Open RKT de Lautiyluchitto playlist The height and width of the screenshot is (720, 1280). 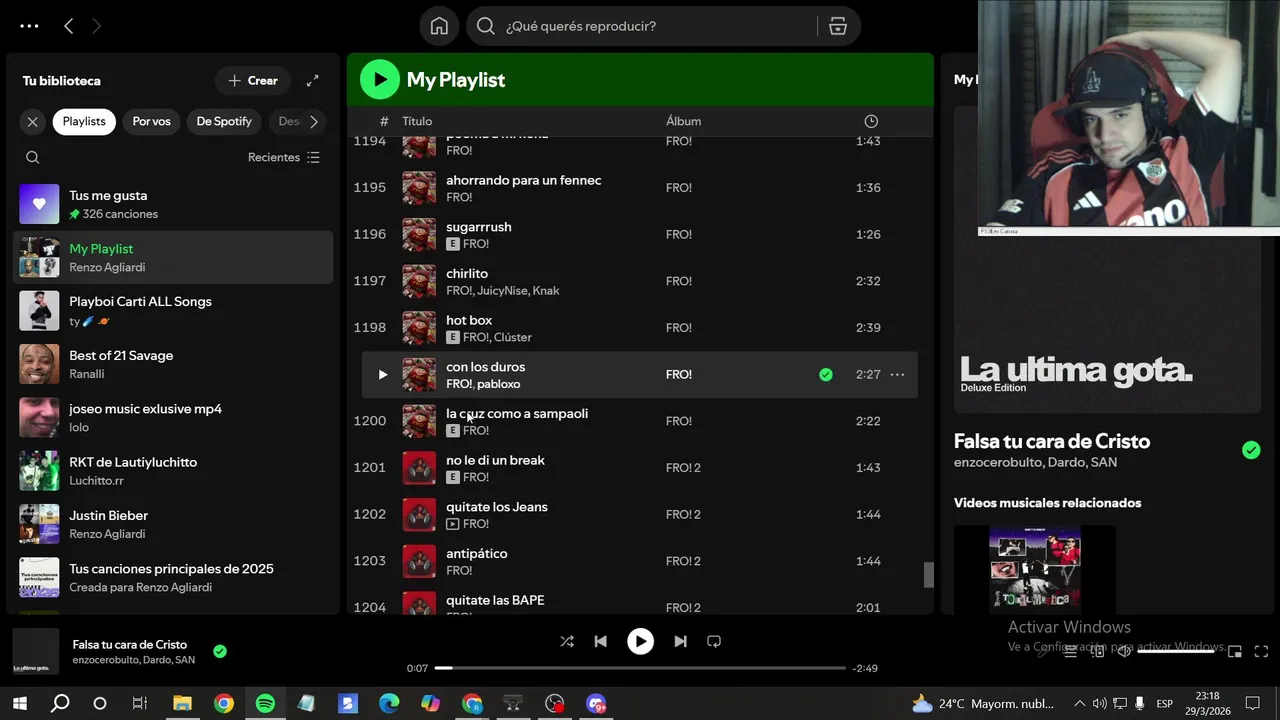[173, 471]
